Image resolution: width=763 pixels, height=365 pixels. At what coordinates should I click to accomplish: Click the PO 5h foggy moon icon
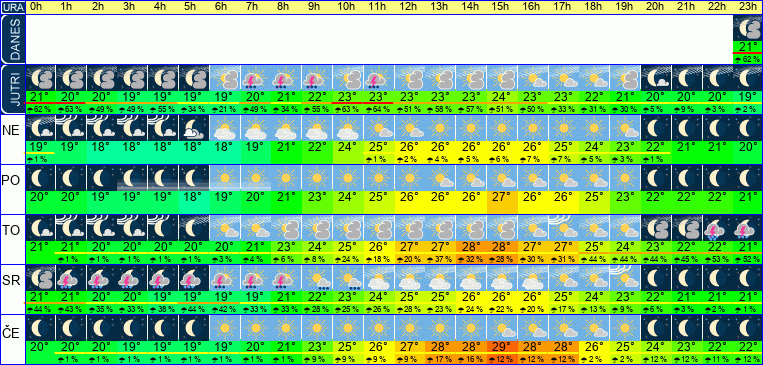[x=194, y=178]
